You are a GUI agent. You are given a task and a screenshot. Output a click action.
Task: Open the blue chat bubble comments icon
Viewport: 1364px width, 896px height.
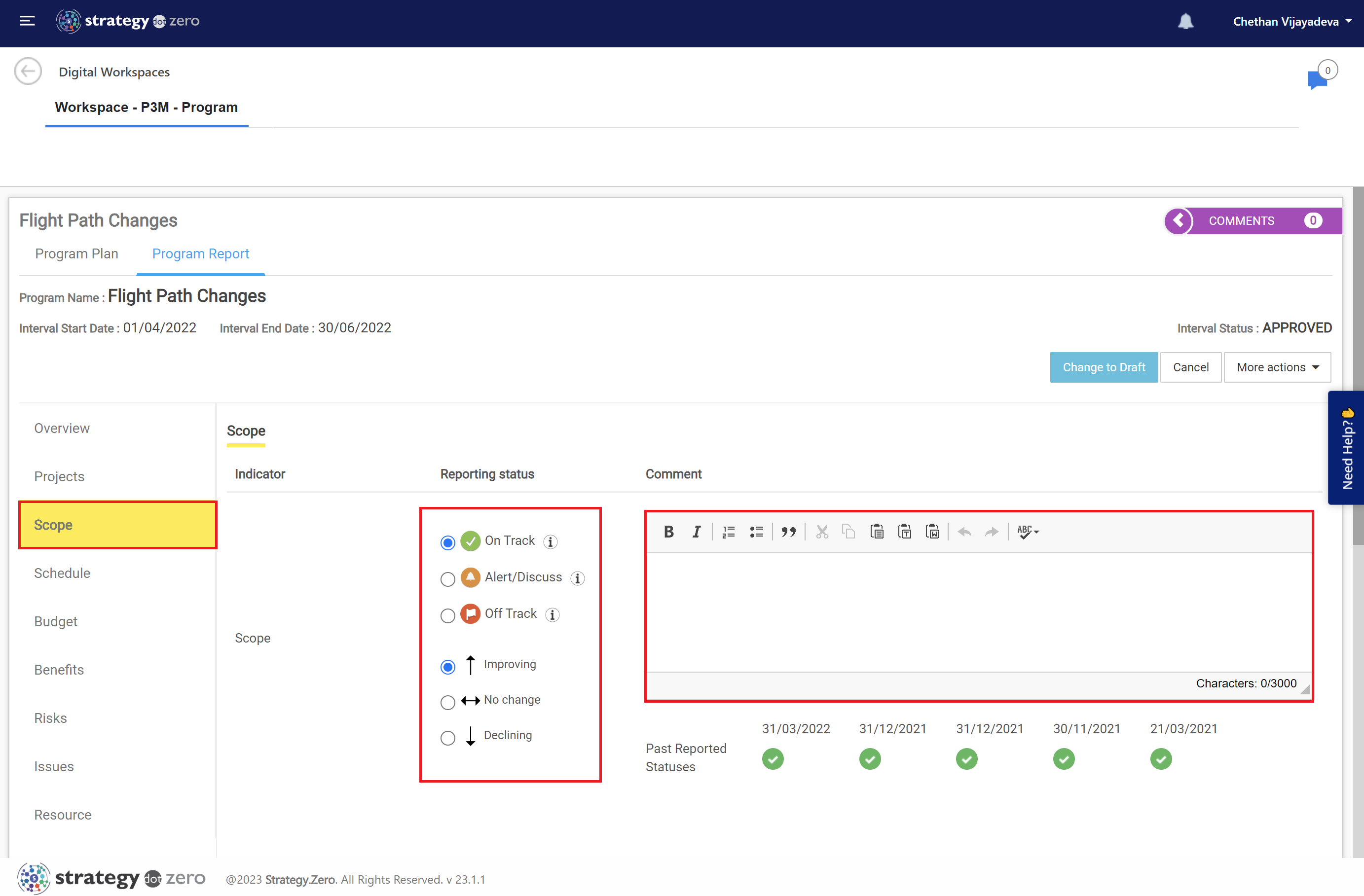point(1317,79)
